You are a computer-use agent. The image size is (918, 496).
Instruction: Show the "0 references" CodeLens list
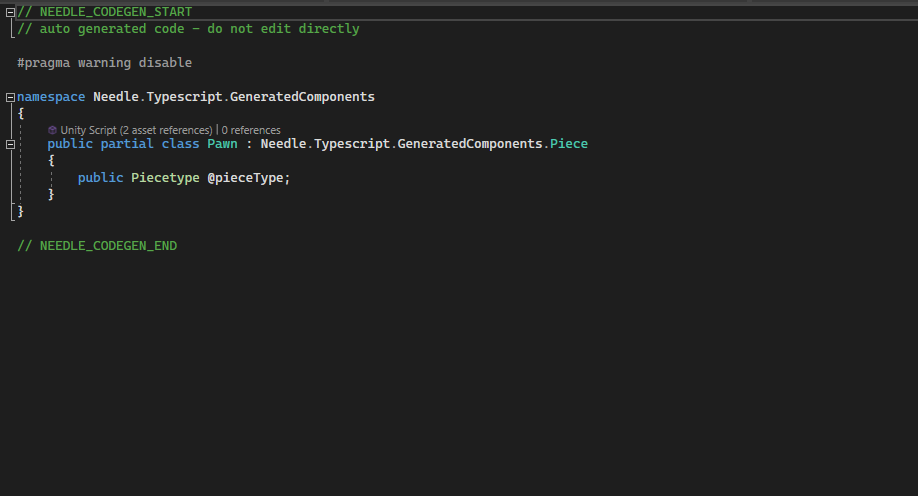[251, 130]
